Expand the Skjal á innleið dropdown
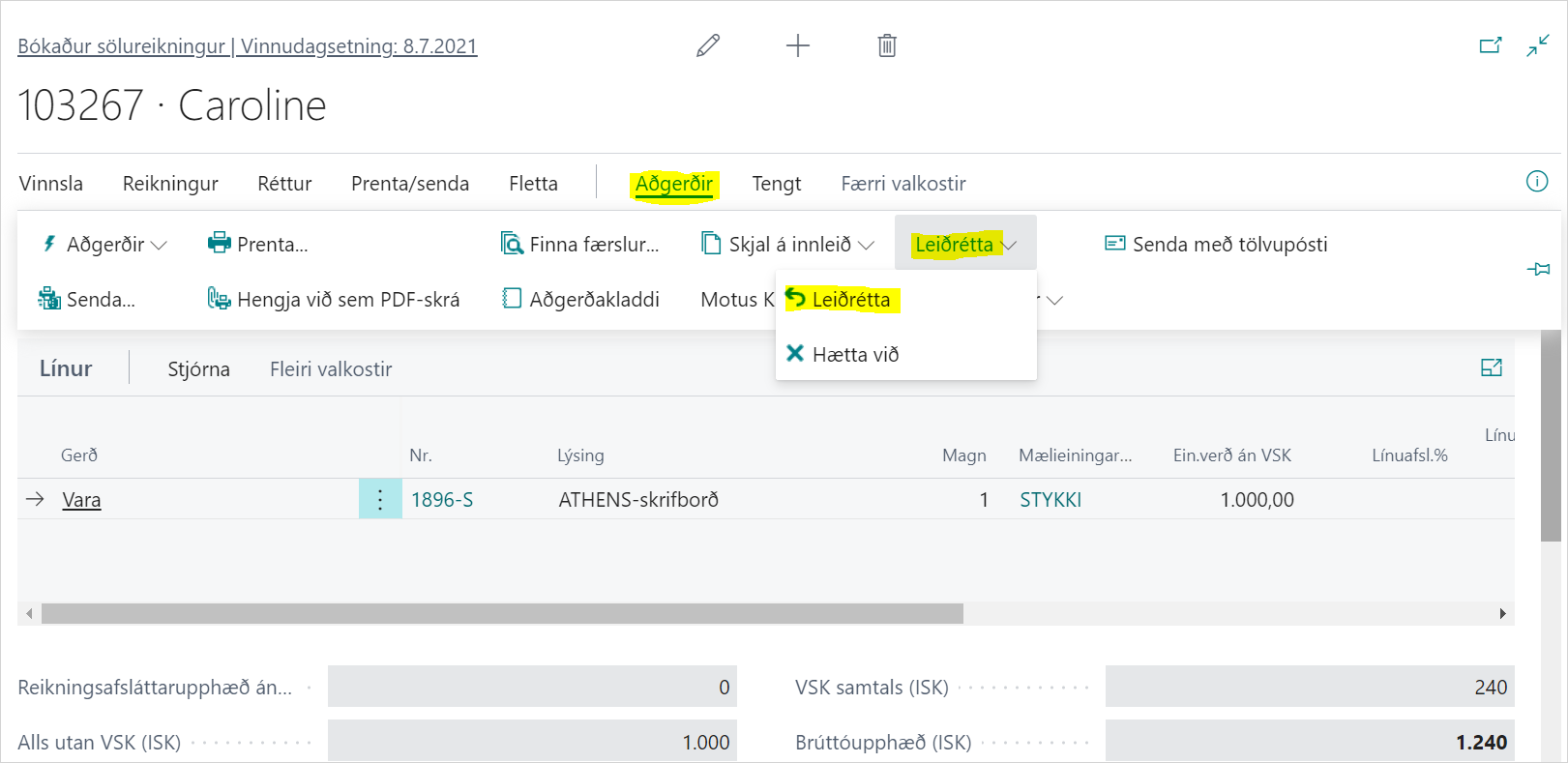 (787, 245)
